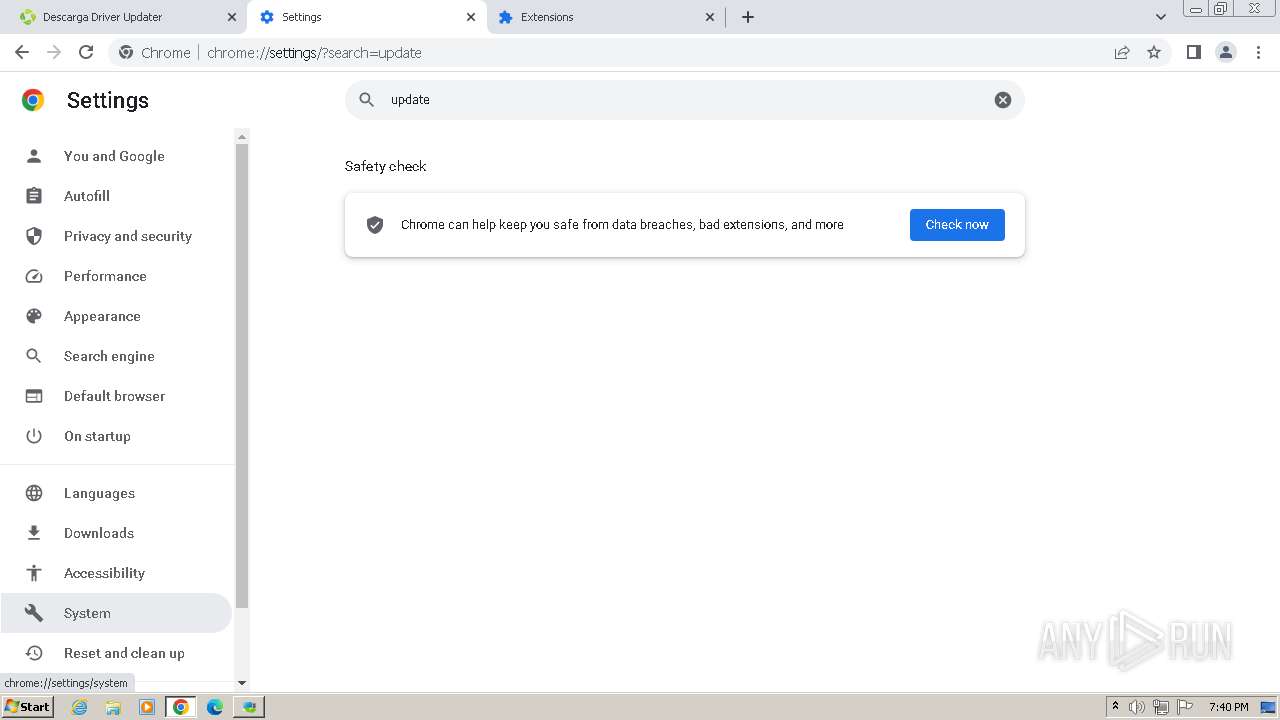Select the Settings tab
This screenshot has height=720, width=1280.
[367, 17]
